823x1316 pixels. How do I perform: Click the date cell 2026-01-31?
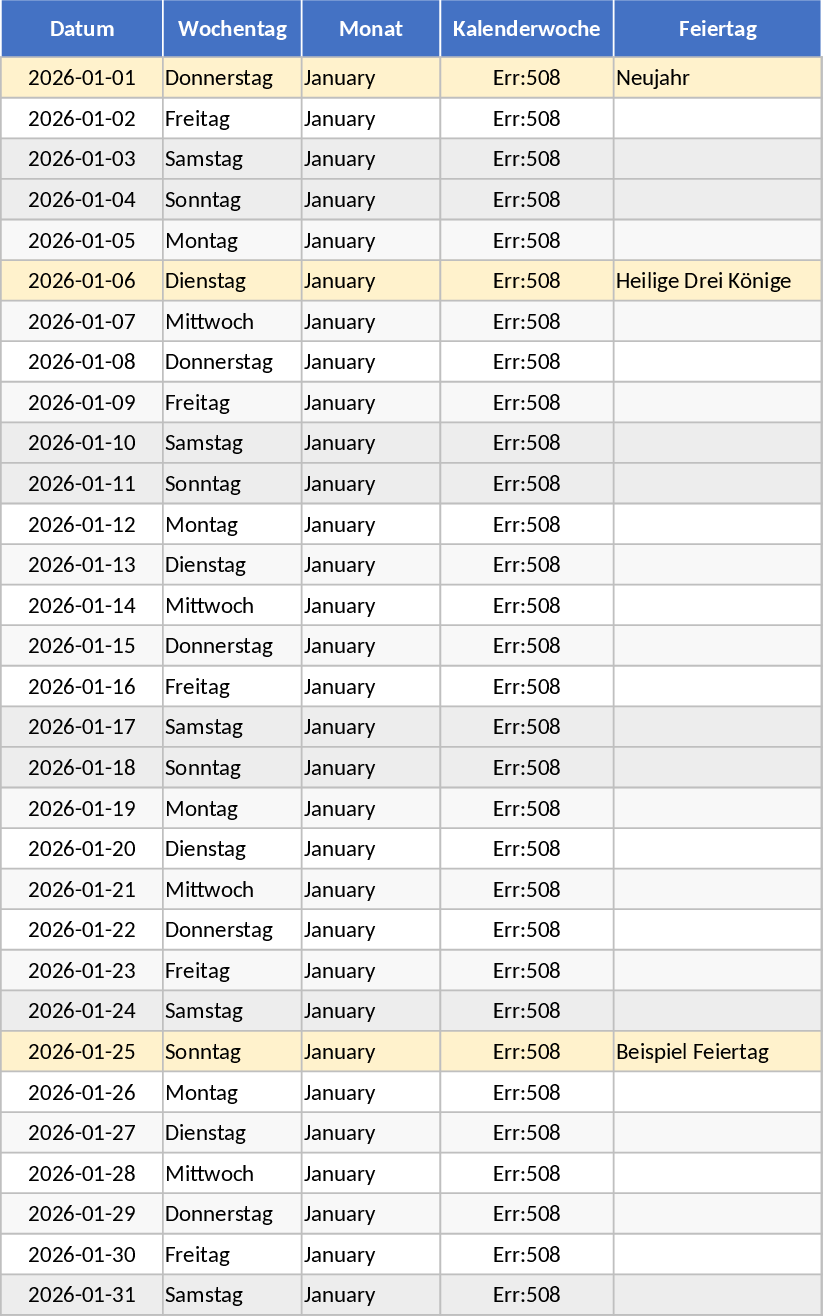82,1295
